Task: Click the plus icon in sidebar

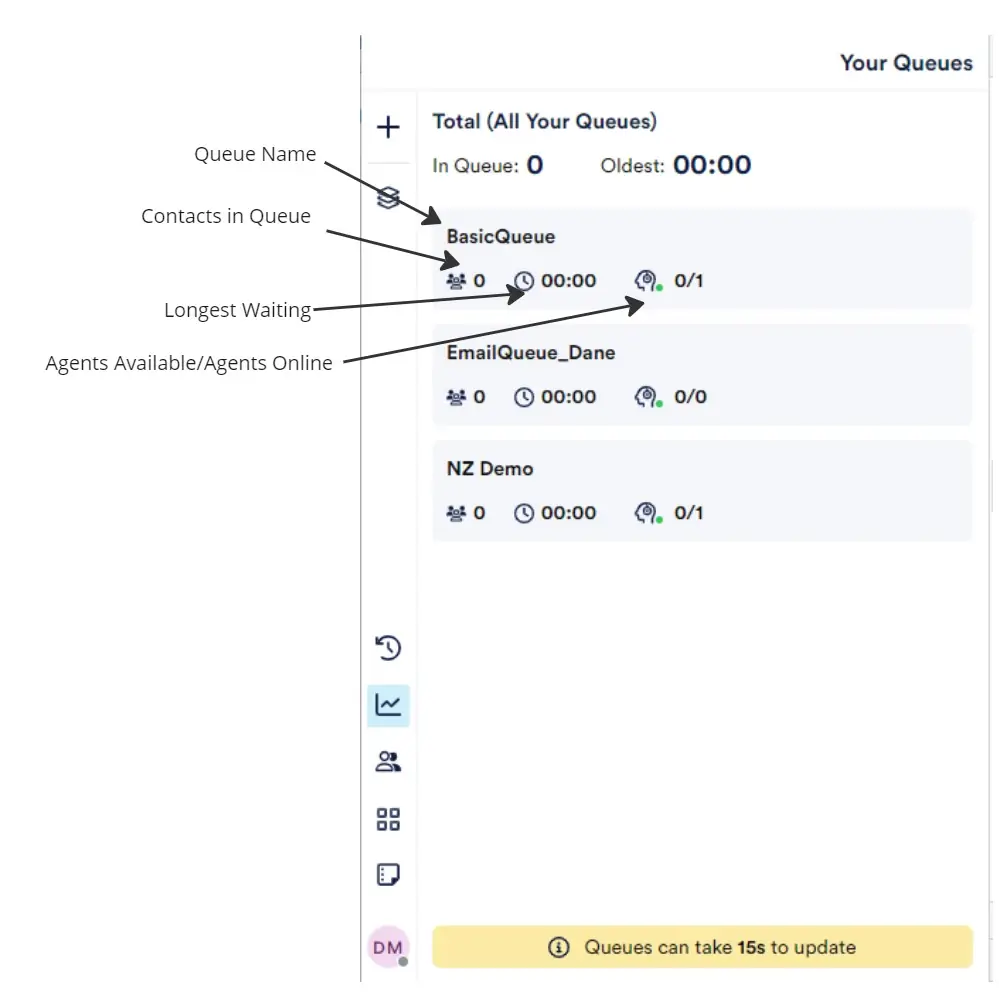Action: (388, 127)
